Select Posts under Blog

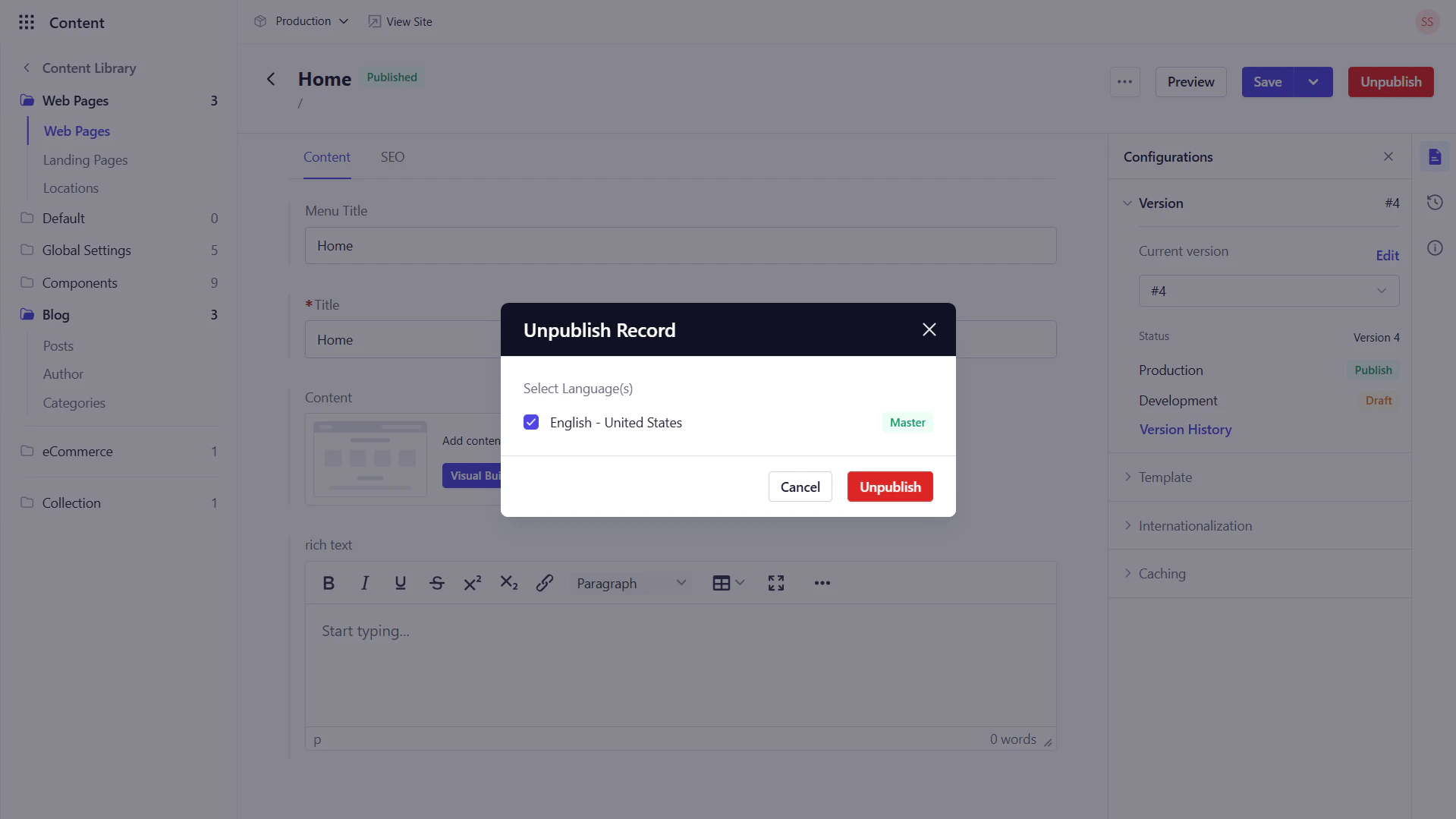(x=58, y=345)
